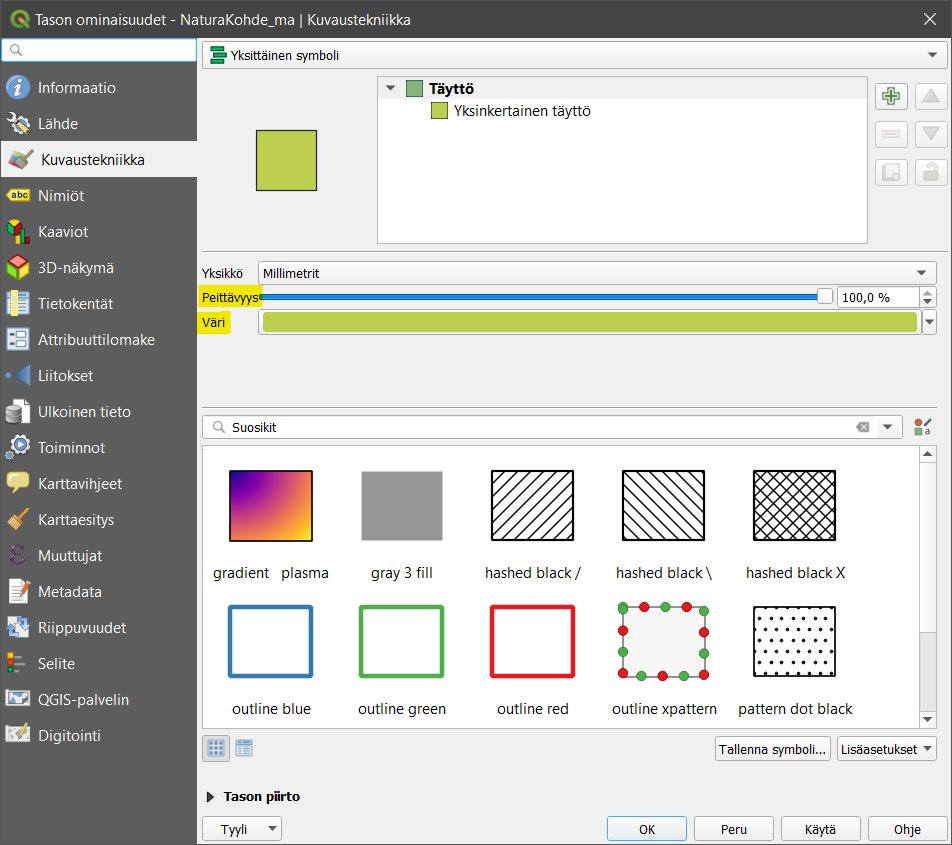Screen dimensions: 952x845
Task: Add a new symbol layer with plus icon
Action: point(890,97)
